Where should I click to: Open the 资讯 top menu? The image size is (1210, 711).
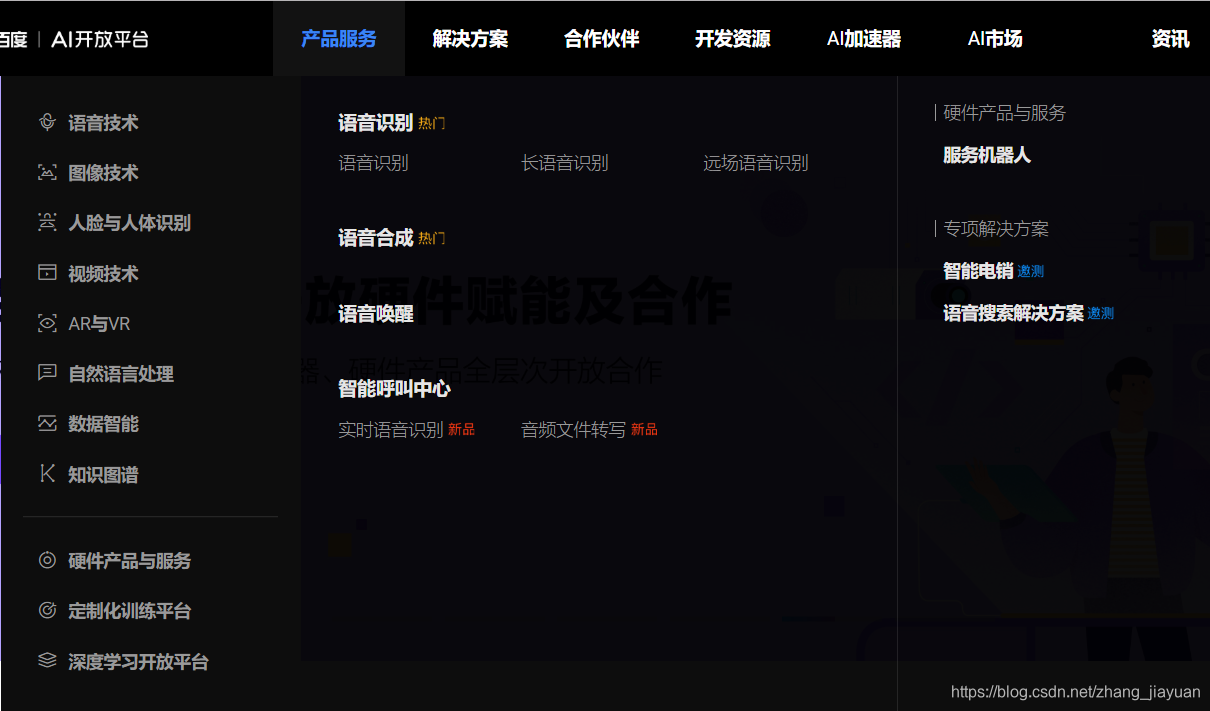pos(1170,39)
